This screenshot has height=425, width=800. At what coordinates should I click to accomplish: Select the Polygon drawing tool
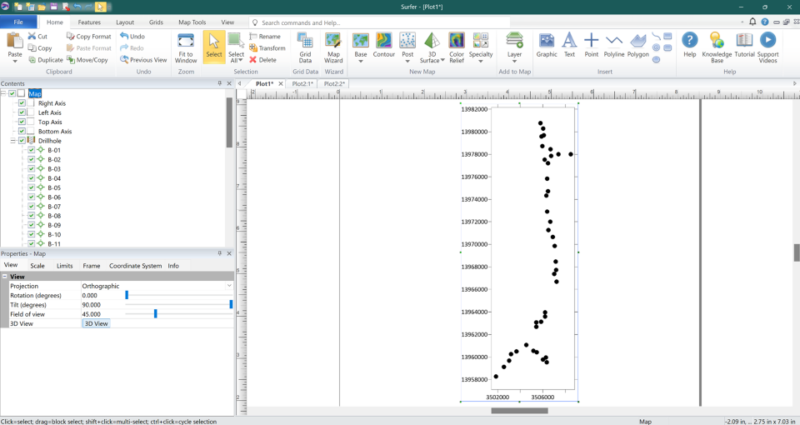click(x=638, y=45)
